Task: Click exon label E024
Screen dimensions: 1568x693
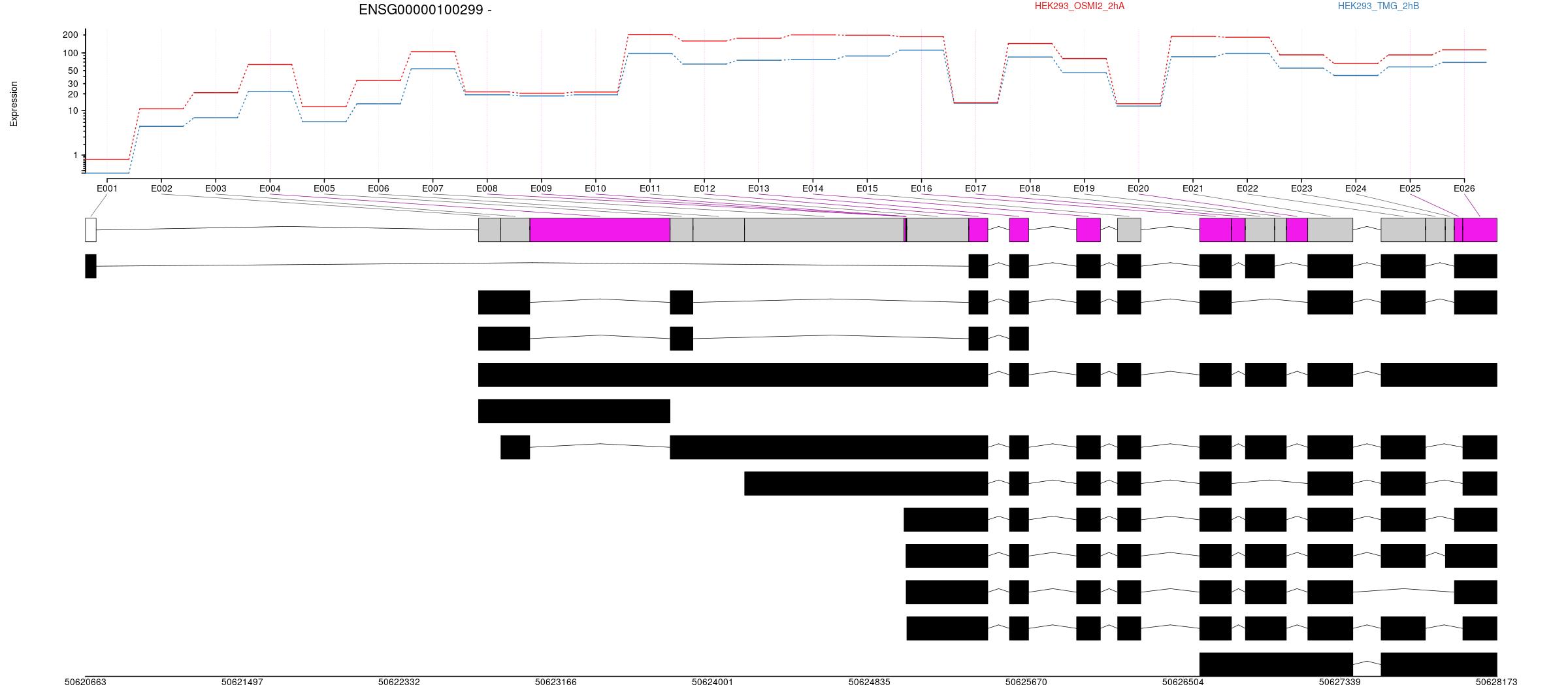Action: (x=1356, y=188)
